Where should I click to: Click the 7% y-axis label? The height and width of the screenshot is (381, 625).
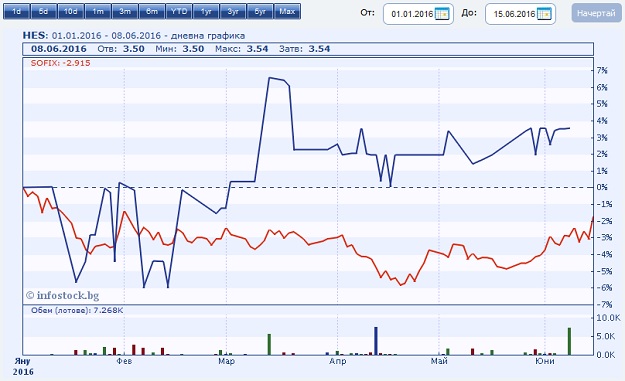pyautogui.click(x=602, y=71)
